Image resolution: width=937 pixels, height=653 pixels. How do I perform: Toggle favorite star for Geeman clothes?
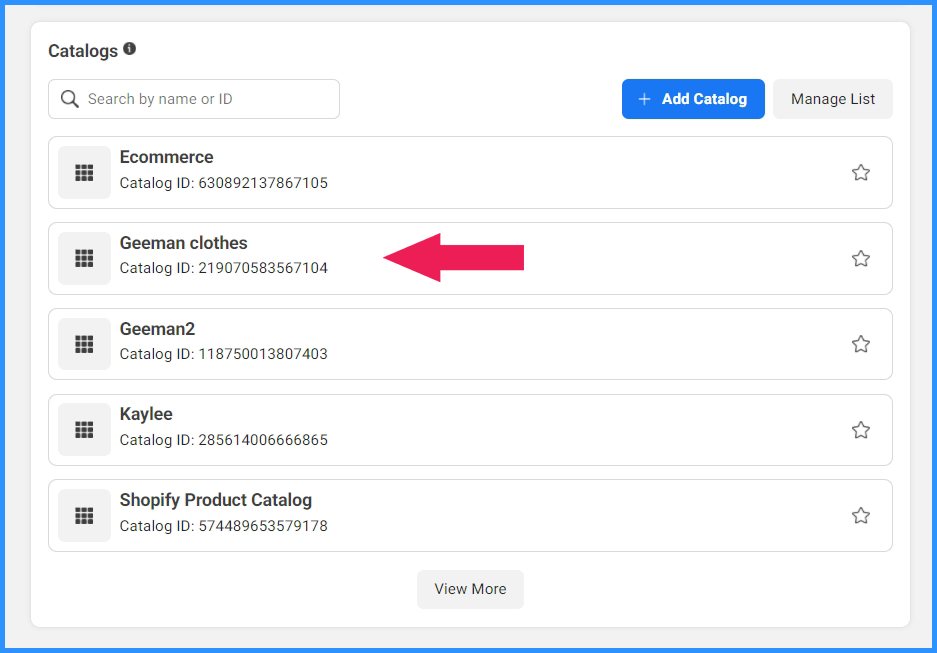[861, 259]
